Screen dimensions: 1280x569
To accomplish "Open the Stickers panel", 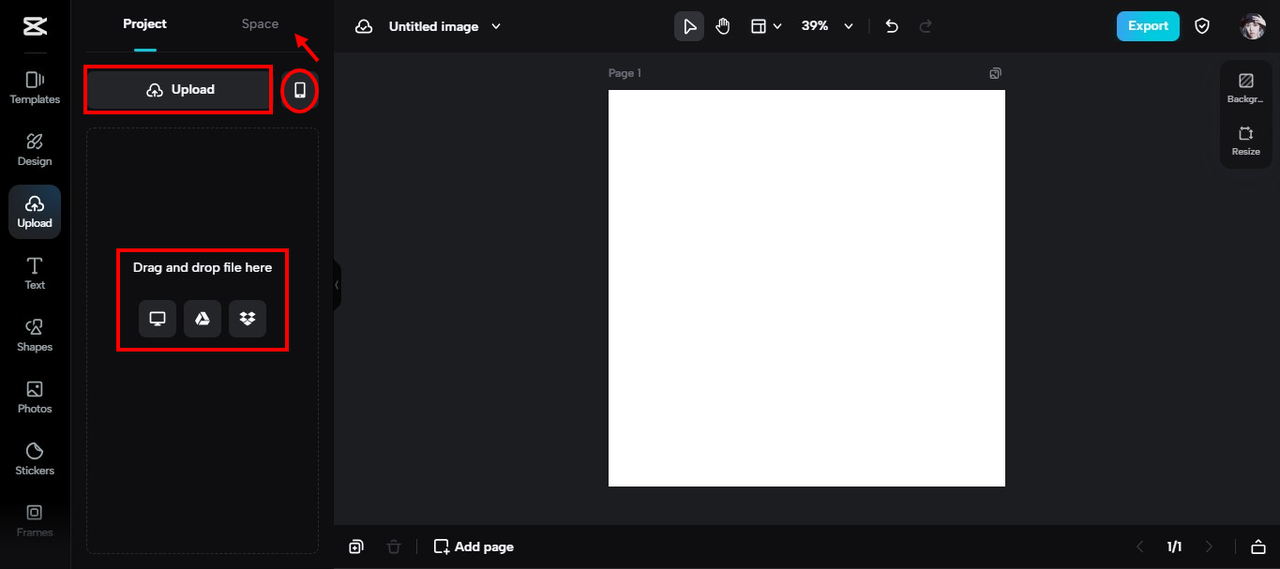I will pyautogui.click(x=35, y=459).
